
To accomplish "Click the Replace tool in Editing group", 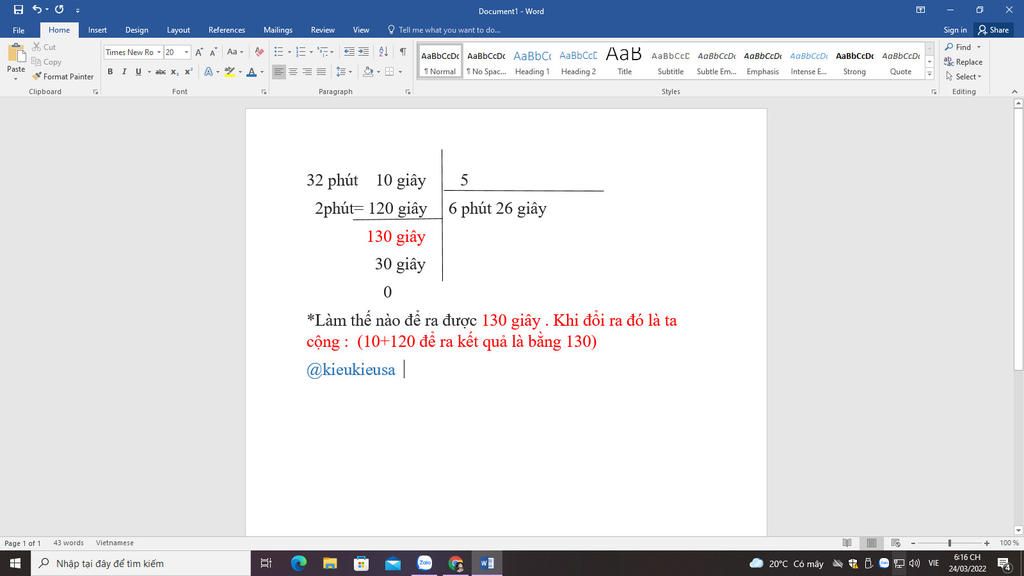I will coord(963,62).
